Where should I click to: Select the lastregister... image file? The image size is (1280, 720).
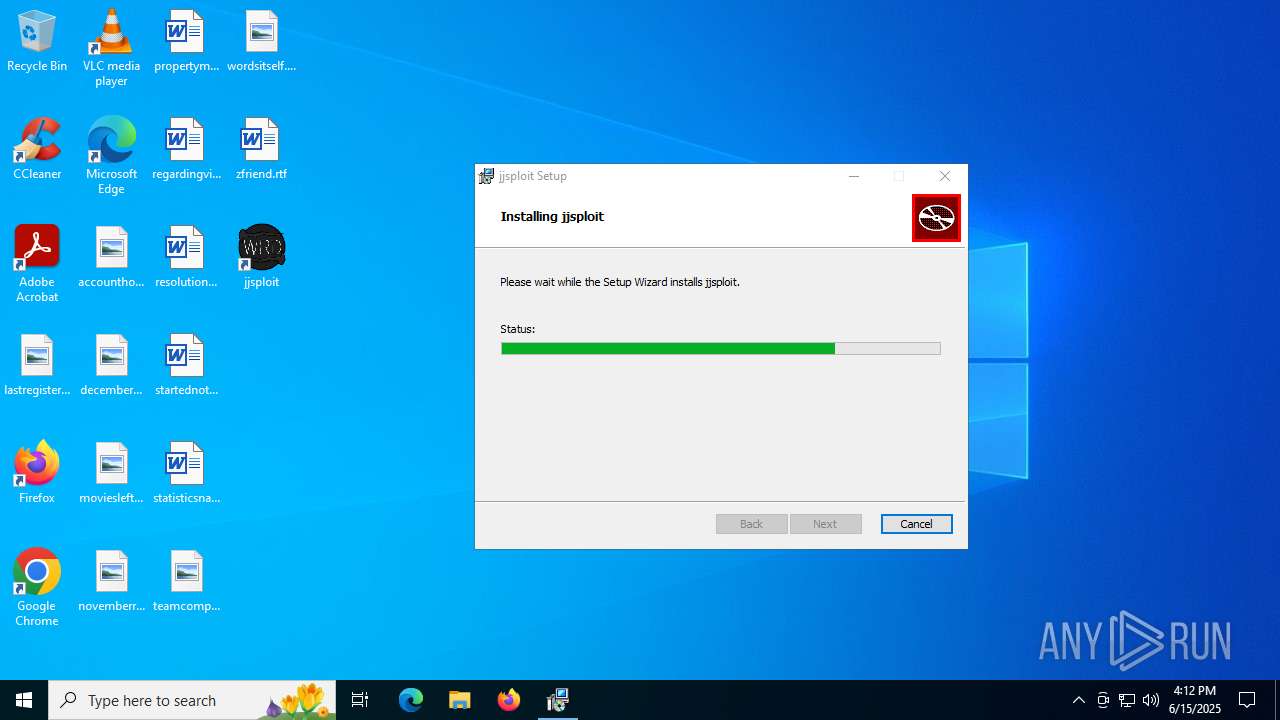[x=37, y=365]
